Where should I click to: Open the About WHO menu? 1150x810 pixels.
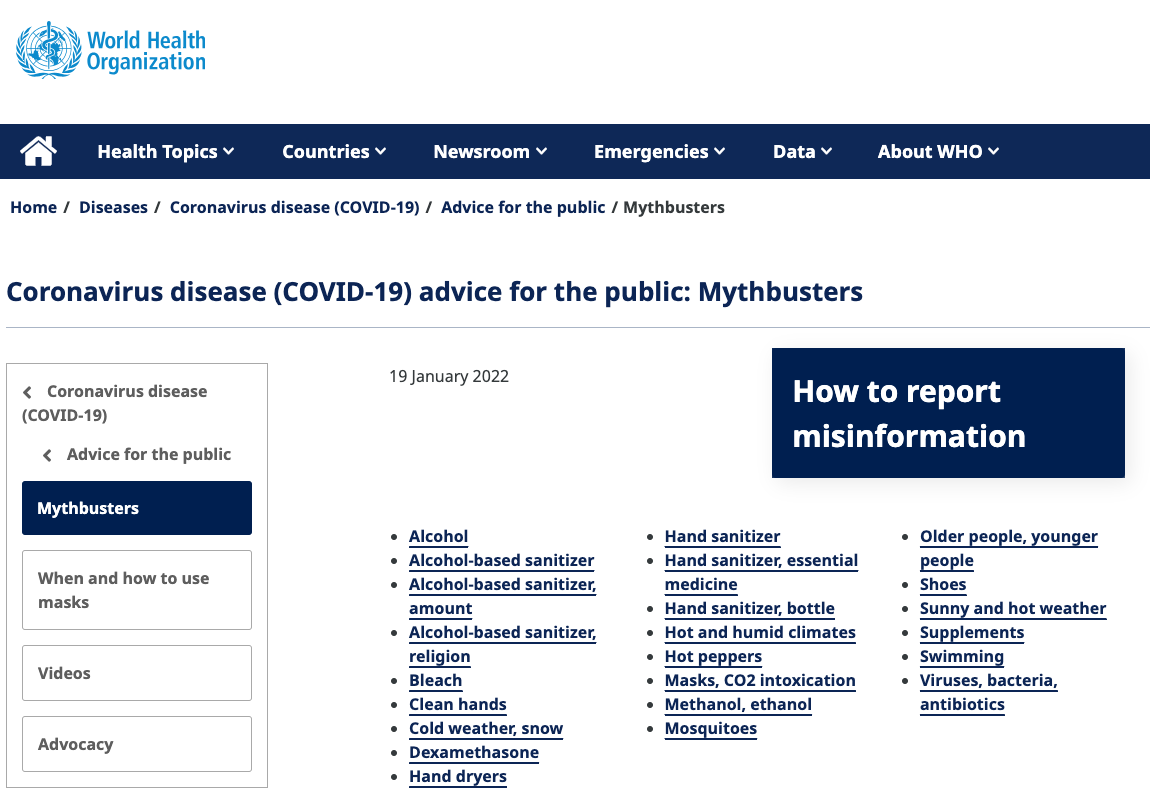[938, 152]
